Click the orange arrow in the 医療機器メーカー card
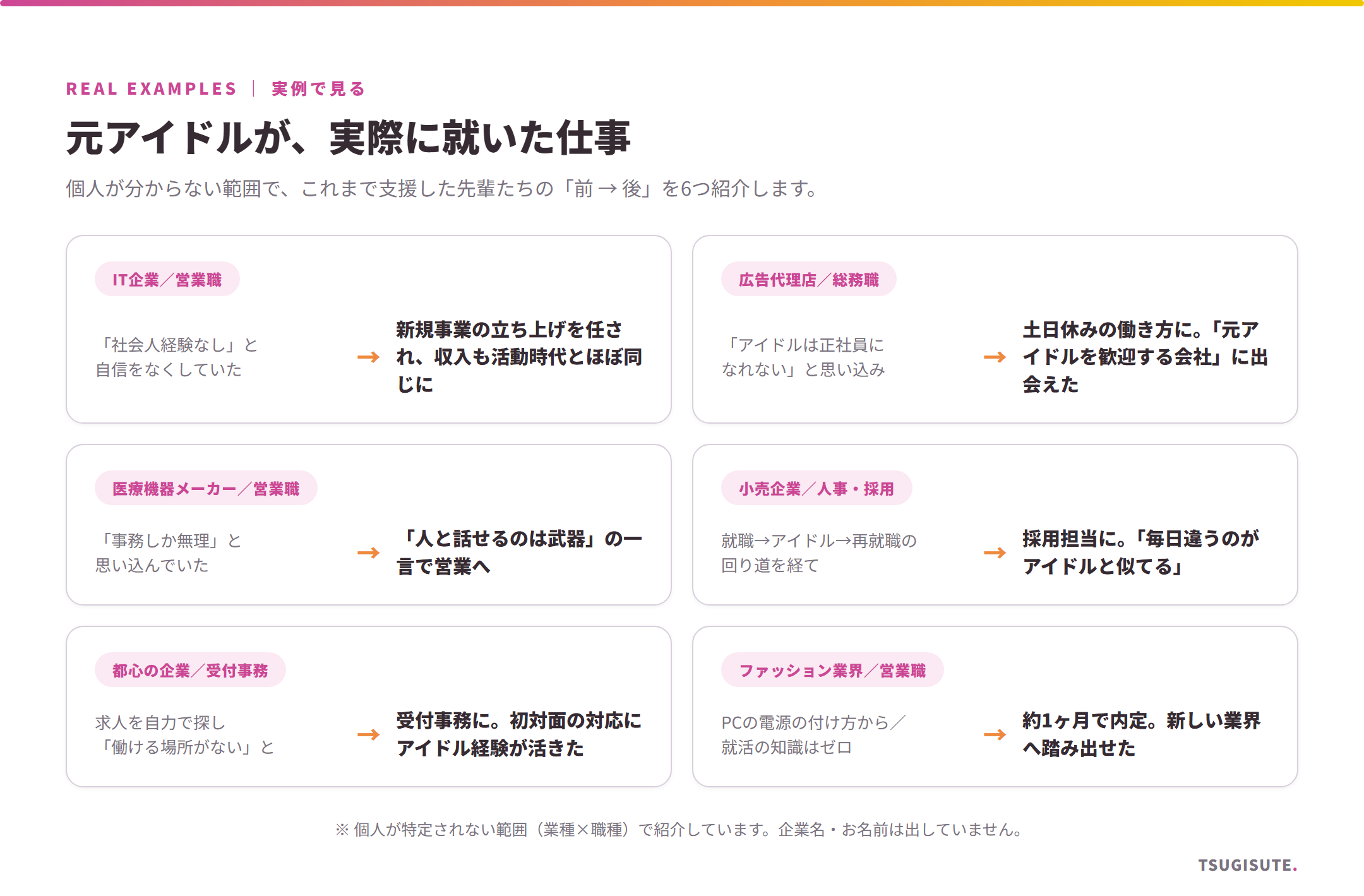The width and height of the screenshot is (1364, 896). [369, 553]
